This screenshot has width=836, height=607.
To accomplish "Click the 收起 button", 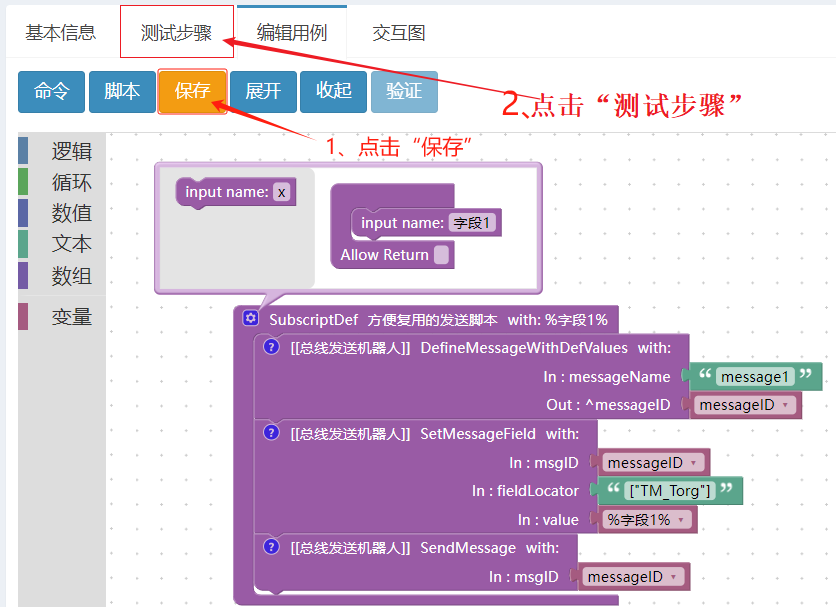I will click(x=333, y=92).
